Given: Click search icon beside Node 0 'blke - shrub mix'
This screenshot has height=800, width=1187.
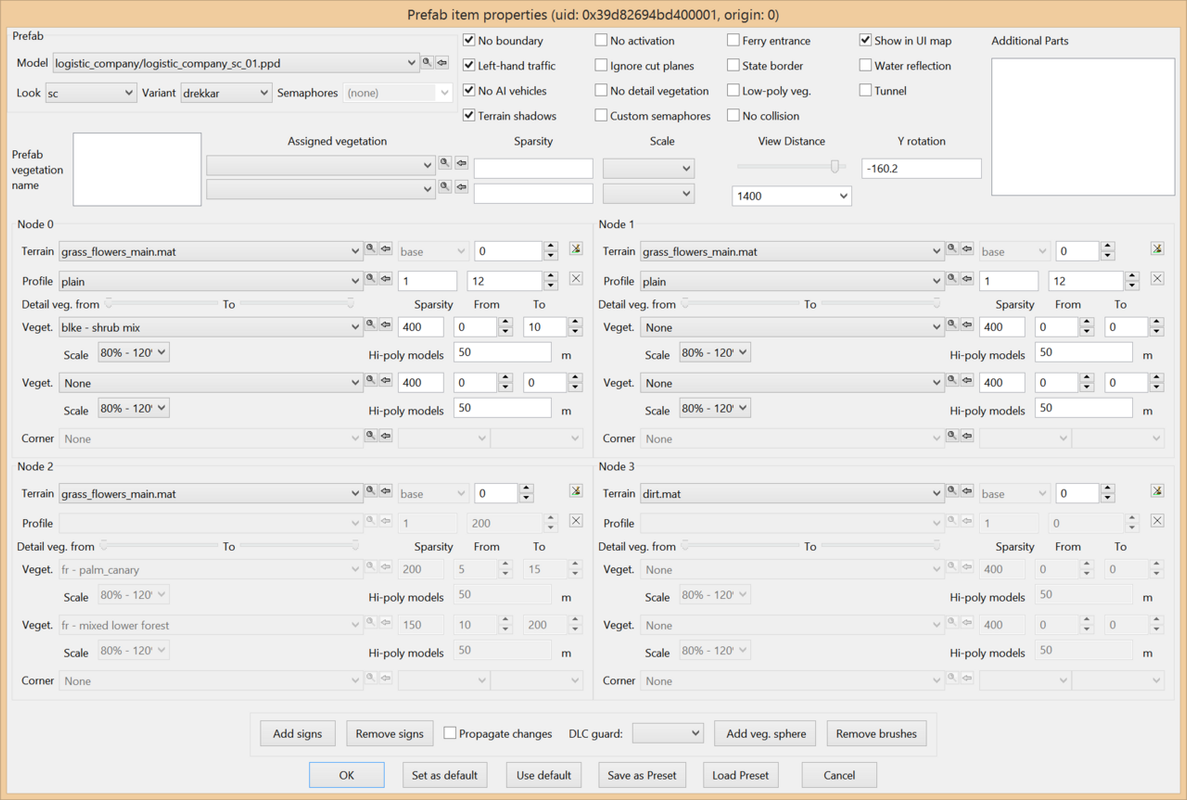Looking at the screenshot, I should point(371,325).
